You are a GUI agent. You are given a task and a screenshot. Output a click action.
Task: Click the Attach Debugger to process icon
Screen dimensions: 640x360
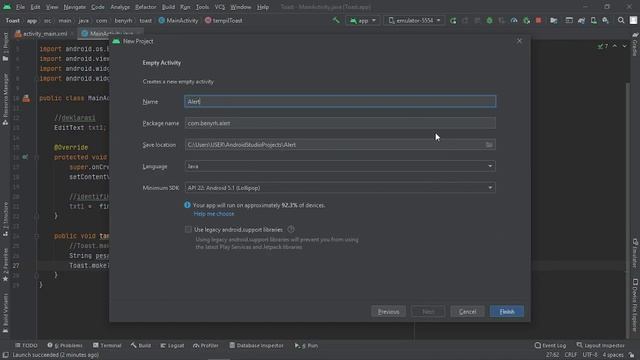pos(526,20)
